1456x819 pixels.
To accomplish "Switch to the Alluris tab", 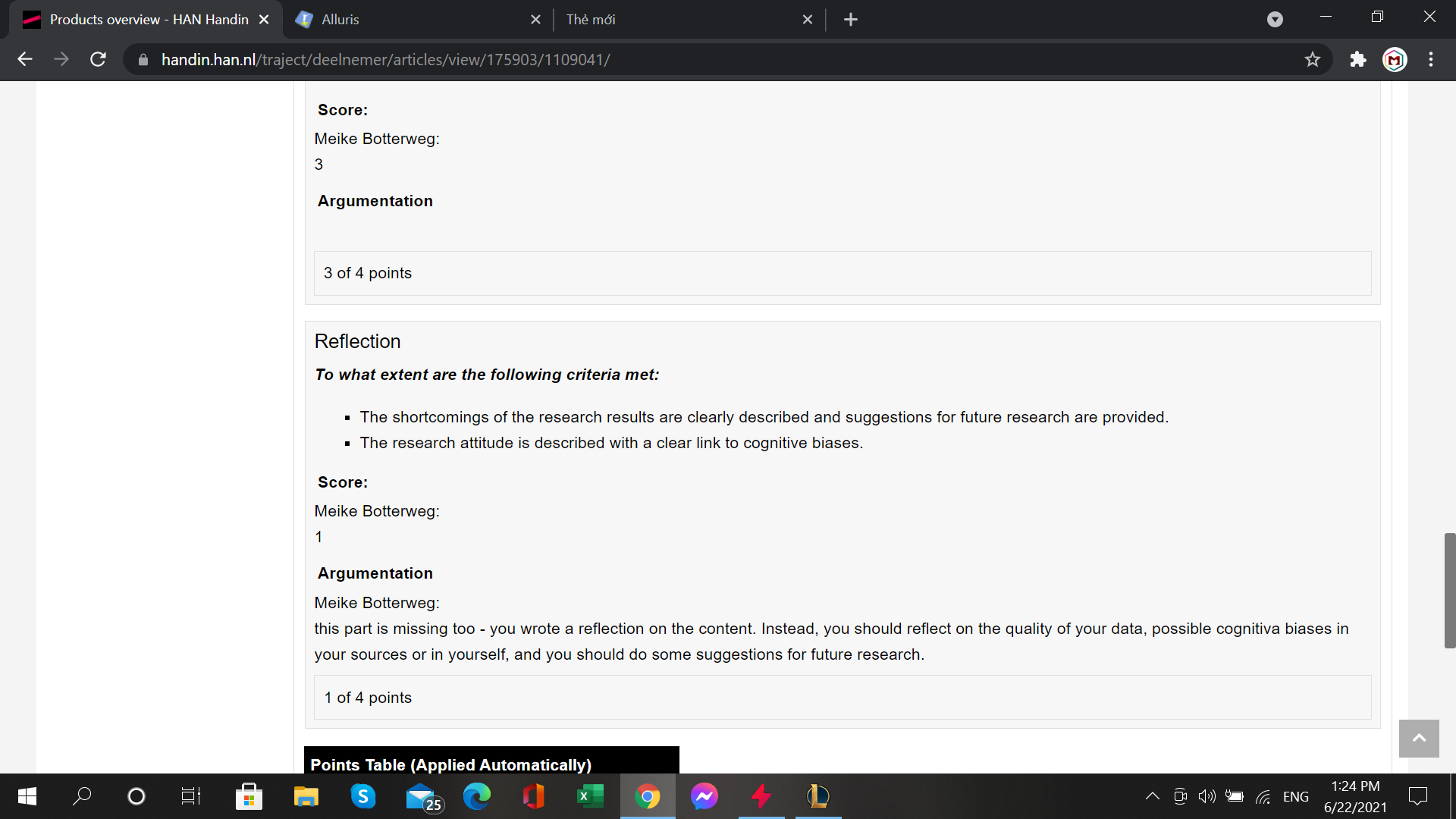I will (417, 20).
